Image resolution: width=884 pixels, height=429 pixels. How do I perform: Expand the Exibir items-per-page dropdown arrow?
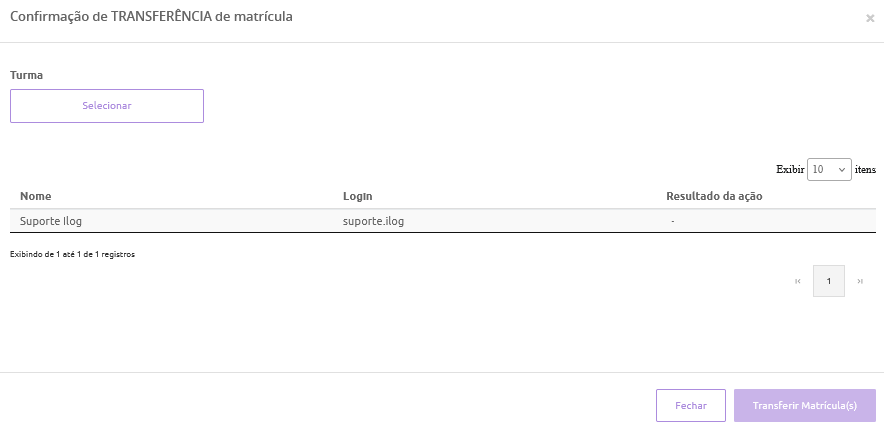pos(842,170)
